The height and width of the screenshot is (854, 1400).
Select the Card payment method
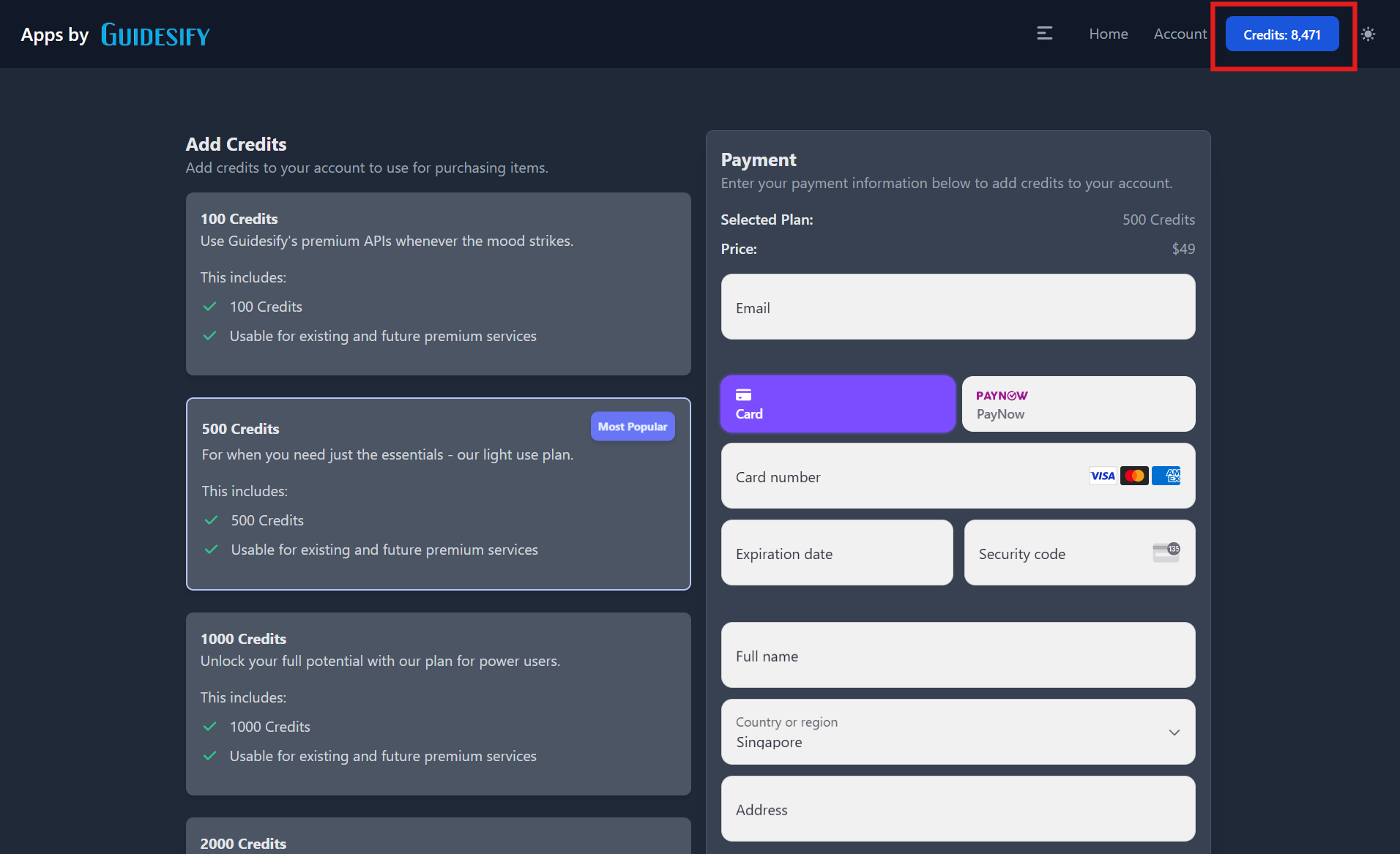tap(838, 404)
